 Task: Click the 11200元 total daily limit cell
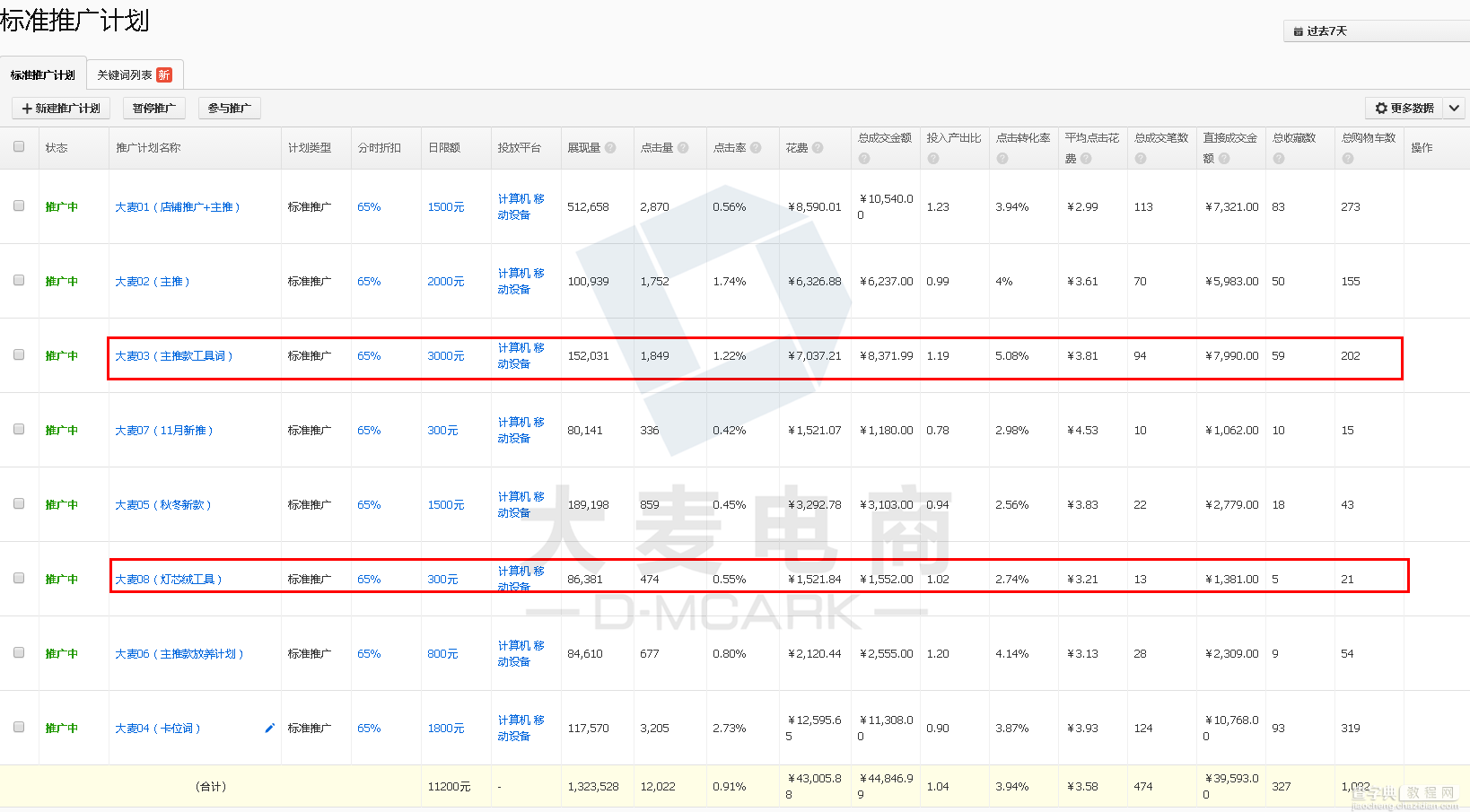(x=449, y=787)
